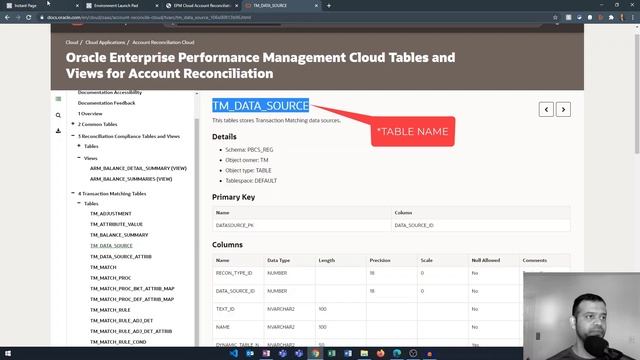This screenshot has width=640, height=360.
Task: Open TM_MATCH_RULE_COND in the table list
Action: click(x=118, y=342)
